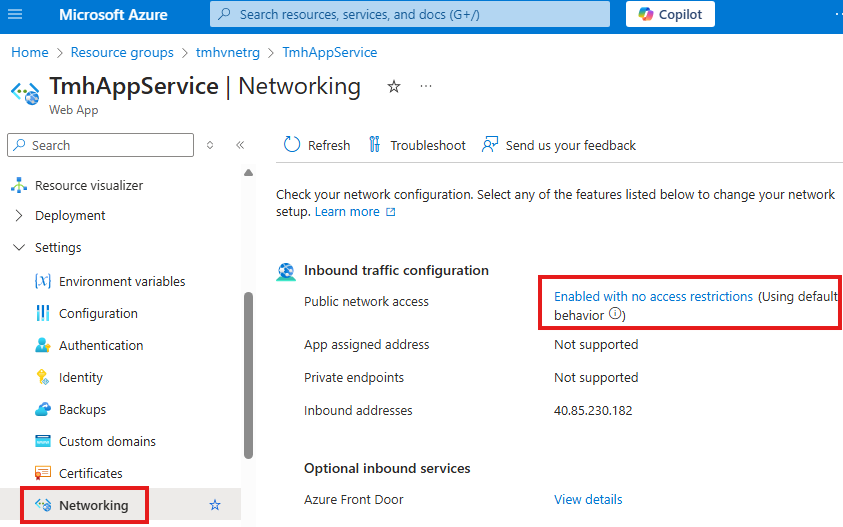This screenshot has width=843, height=527.
Task: Click the Optional inbound services heading
Action: (387, 468)
